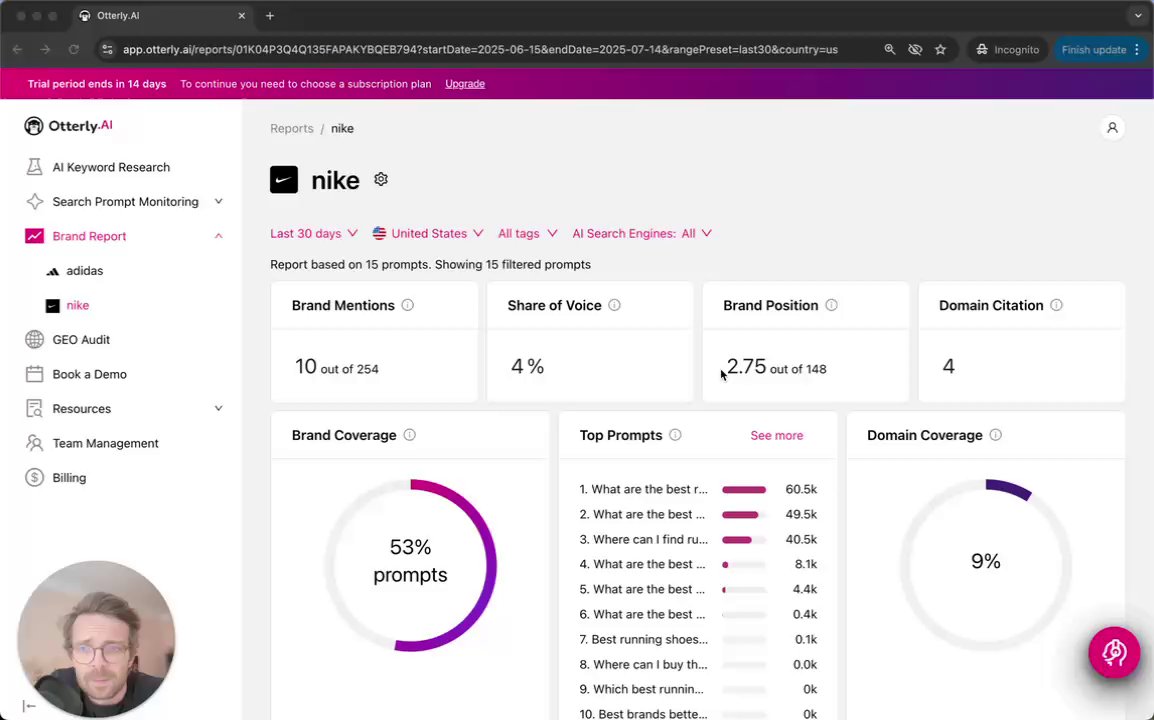1154x720 pixels.
Task: Click the Upgrade link in trial banner
Action: [x=465, y=84]
